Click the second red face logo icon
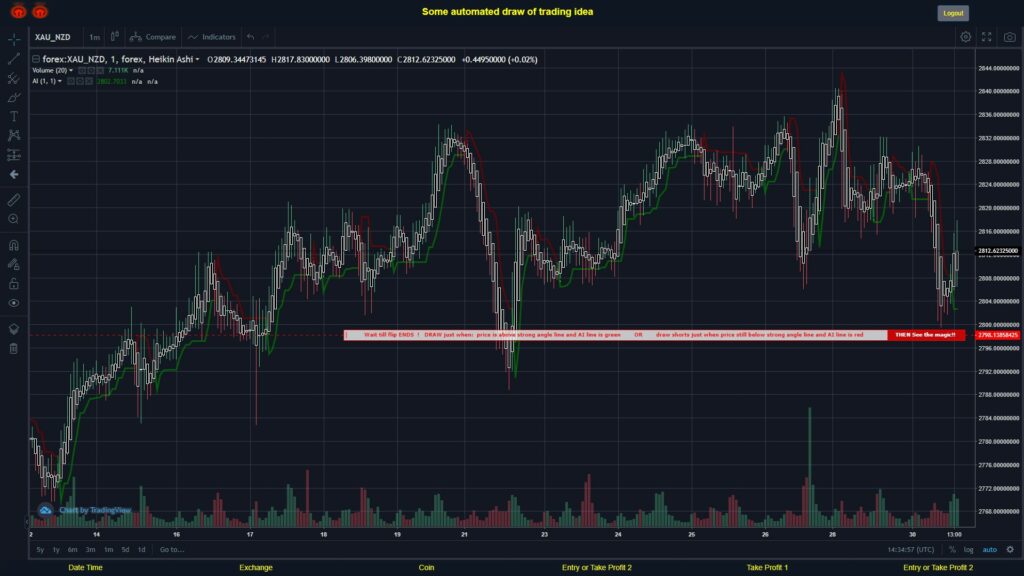Image resolution: width=1024 pixels, height=576 pixels. coord(40,10)
